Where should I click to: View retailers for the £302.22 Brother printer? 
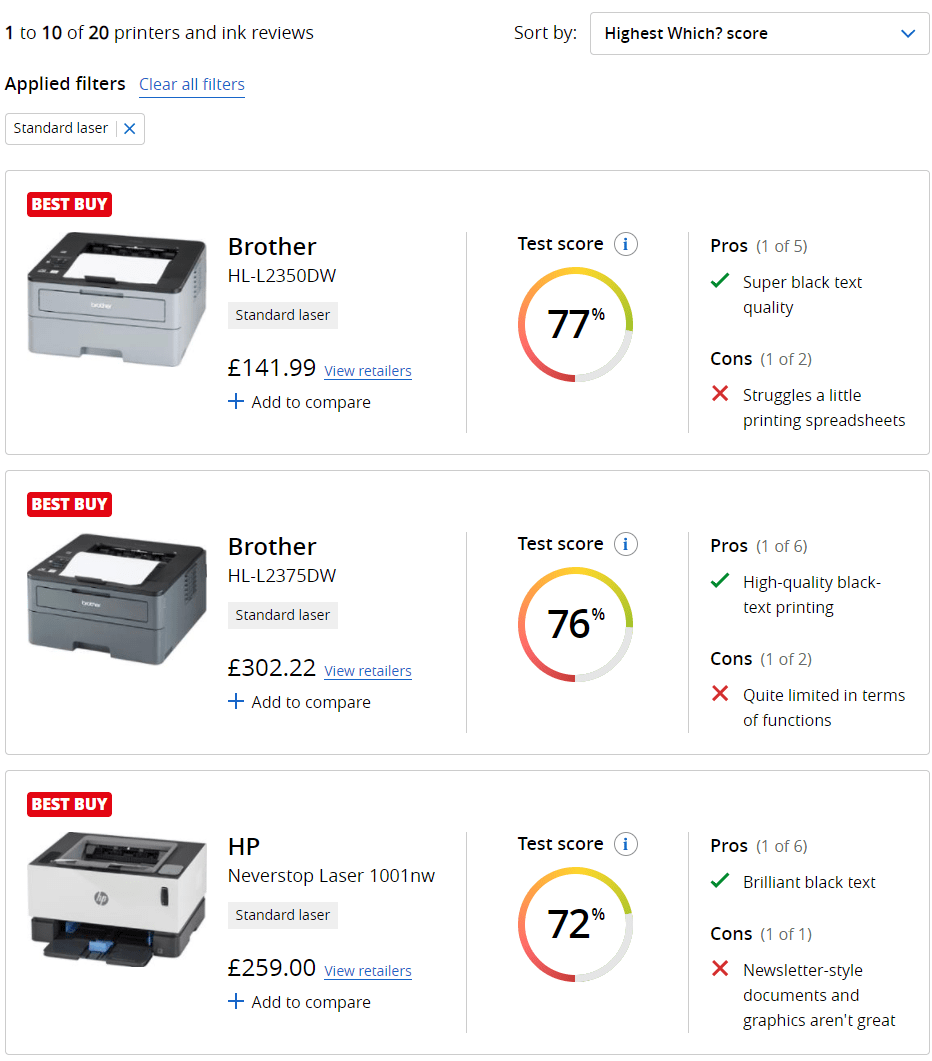[368, 671]
